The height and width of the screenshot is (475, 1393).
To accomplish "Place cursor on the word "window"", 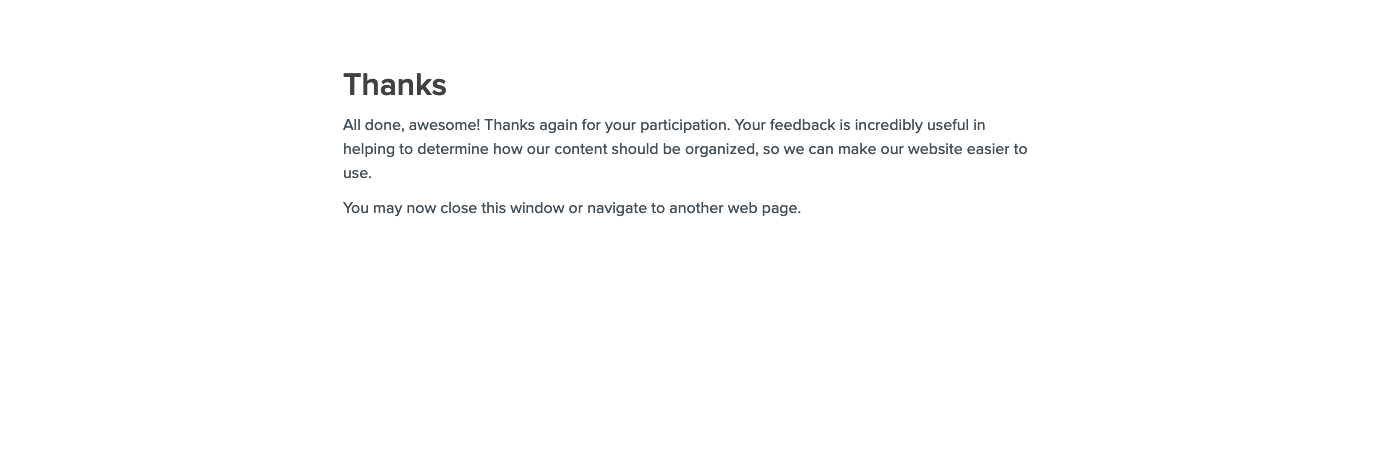I will 537,208.
